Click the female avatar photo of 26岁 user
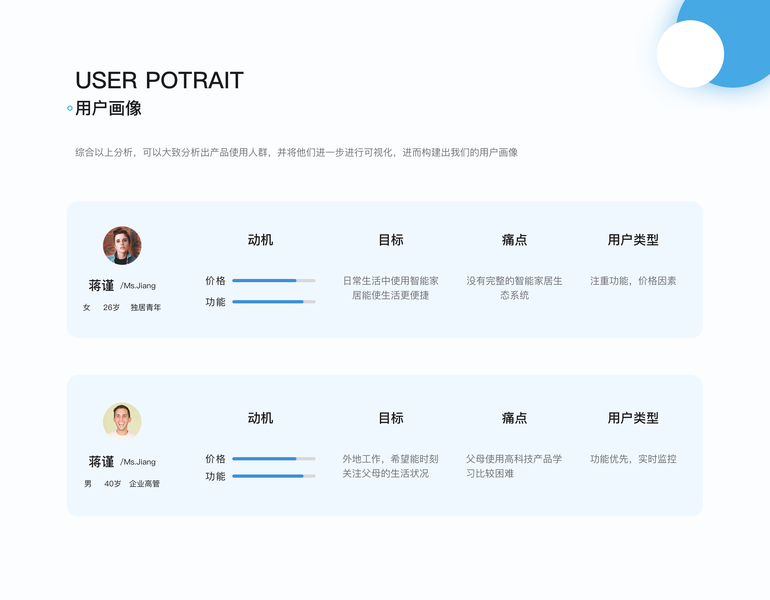Image resolution: width=770 pixels, height=600 pixels. click(x=122, y=245)
